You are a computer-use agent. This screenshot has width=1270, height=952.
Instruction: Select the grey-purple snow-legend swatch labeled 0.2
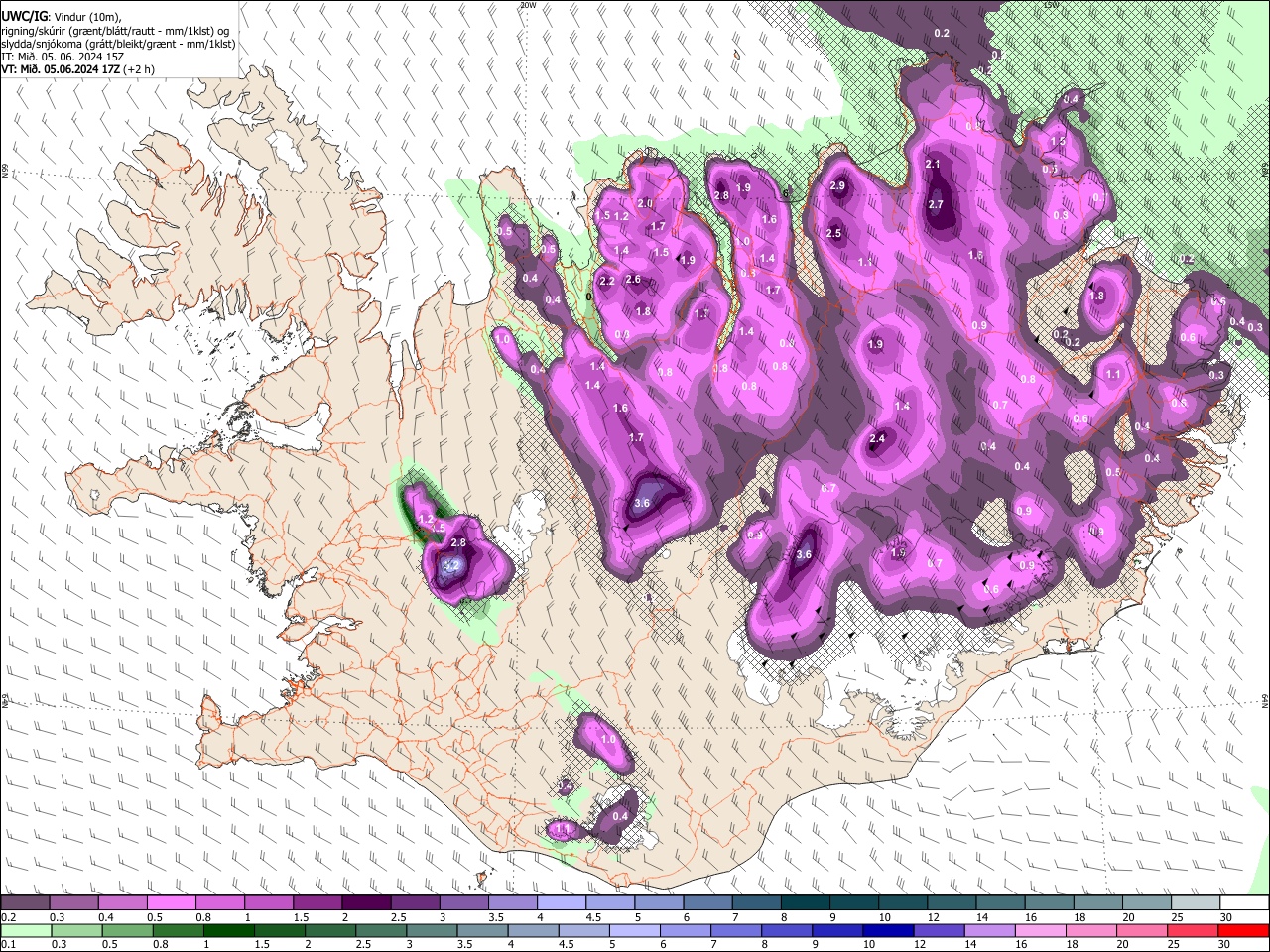click(x=25, y=903)
